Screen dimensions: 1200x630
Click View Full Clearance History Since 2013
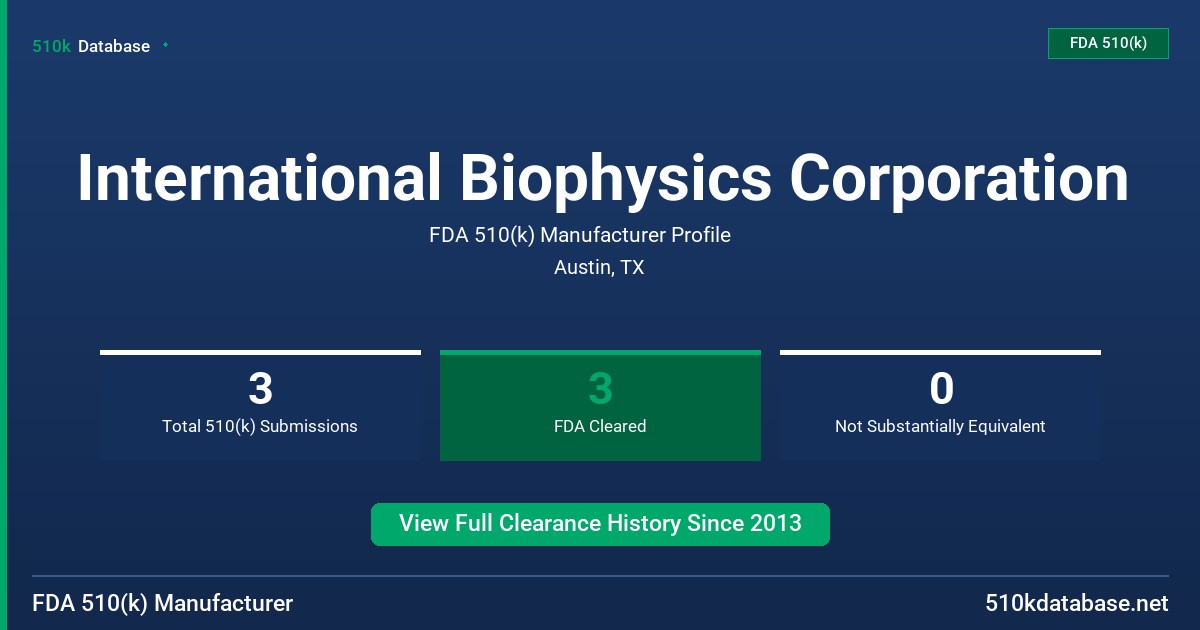coord(600,524)
